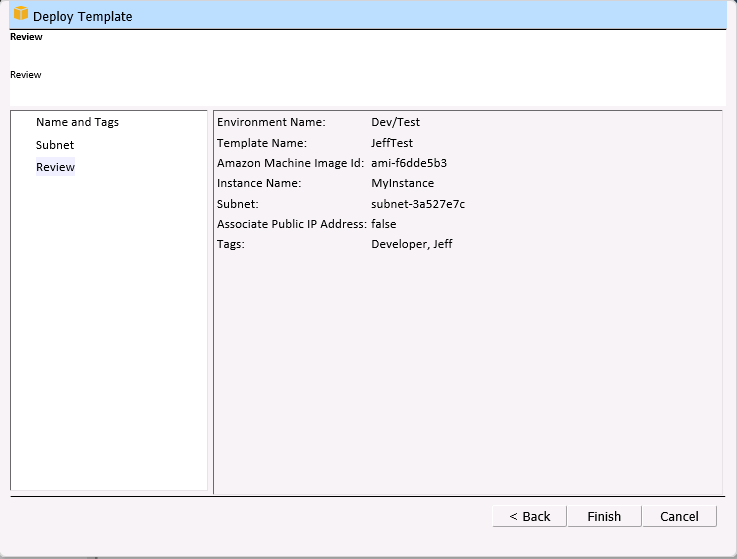Select the Review step in left panel
The width and height of the screenshot is (737, 559).
(x=55, y=167)
